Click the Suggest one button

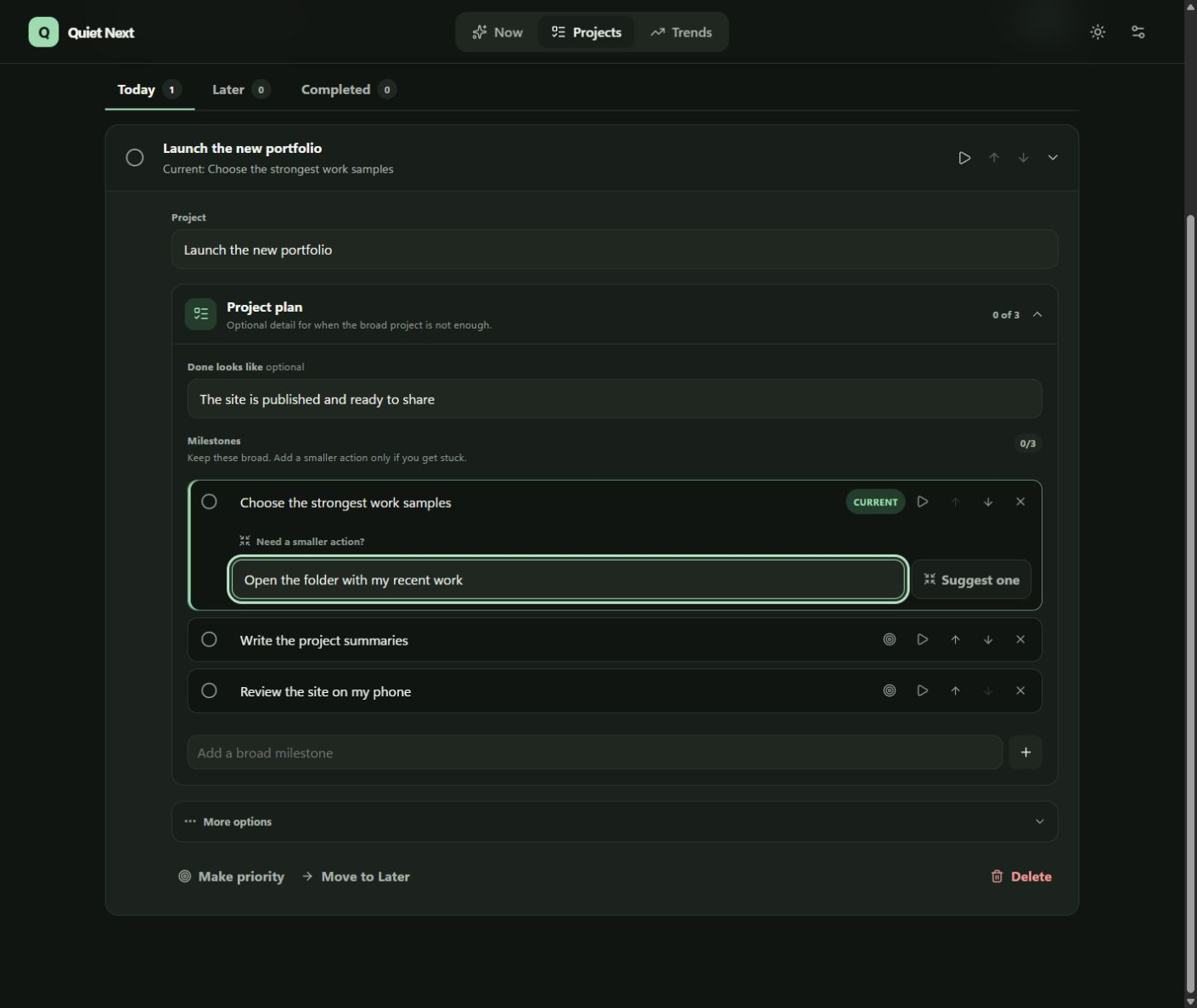point(972,580)
